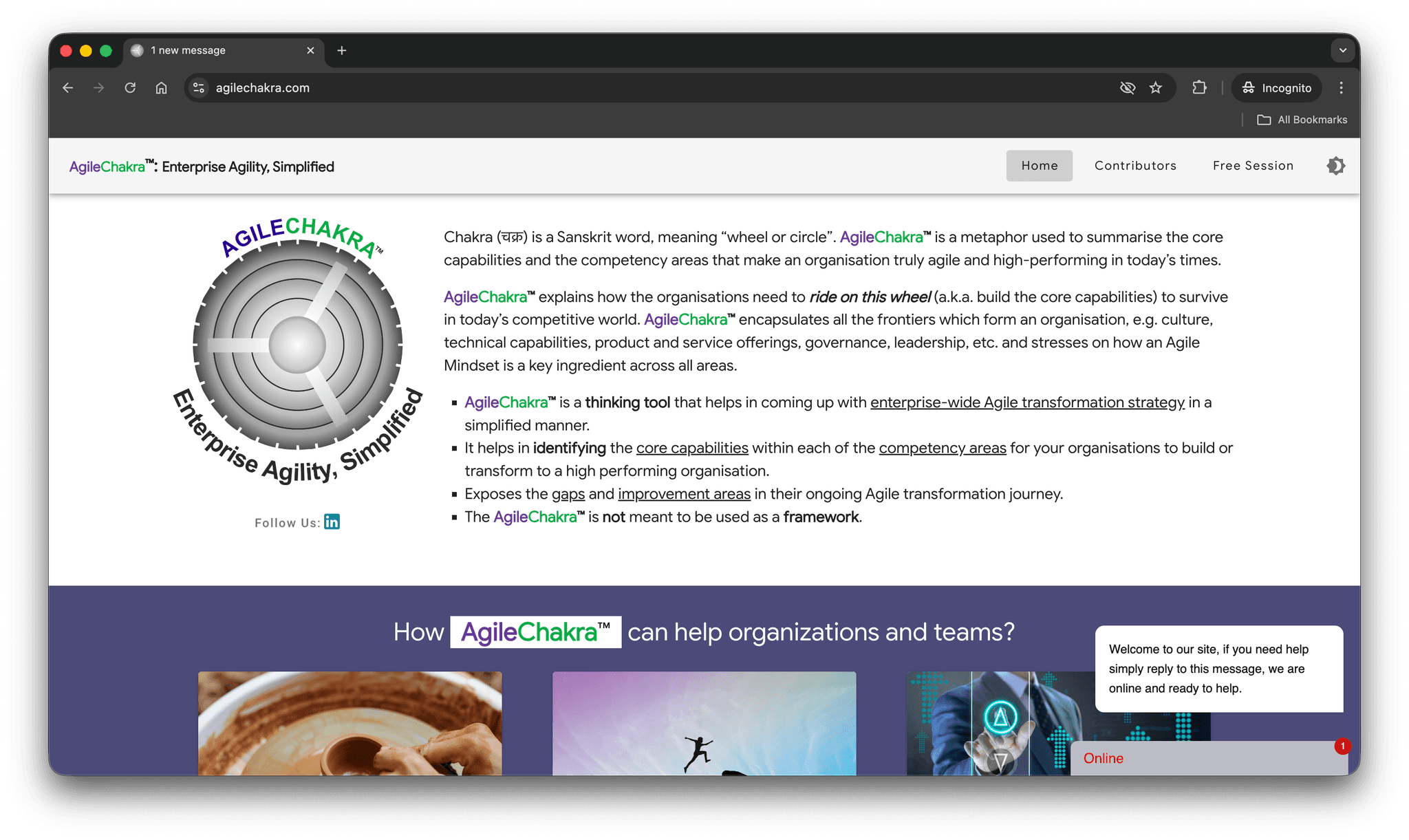Open the browser home page icon

161,88
